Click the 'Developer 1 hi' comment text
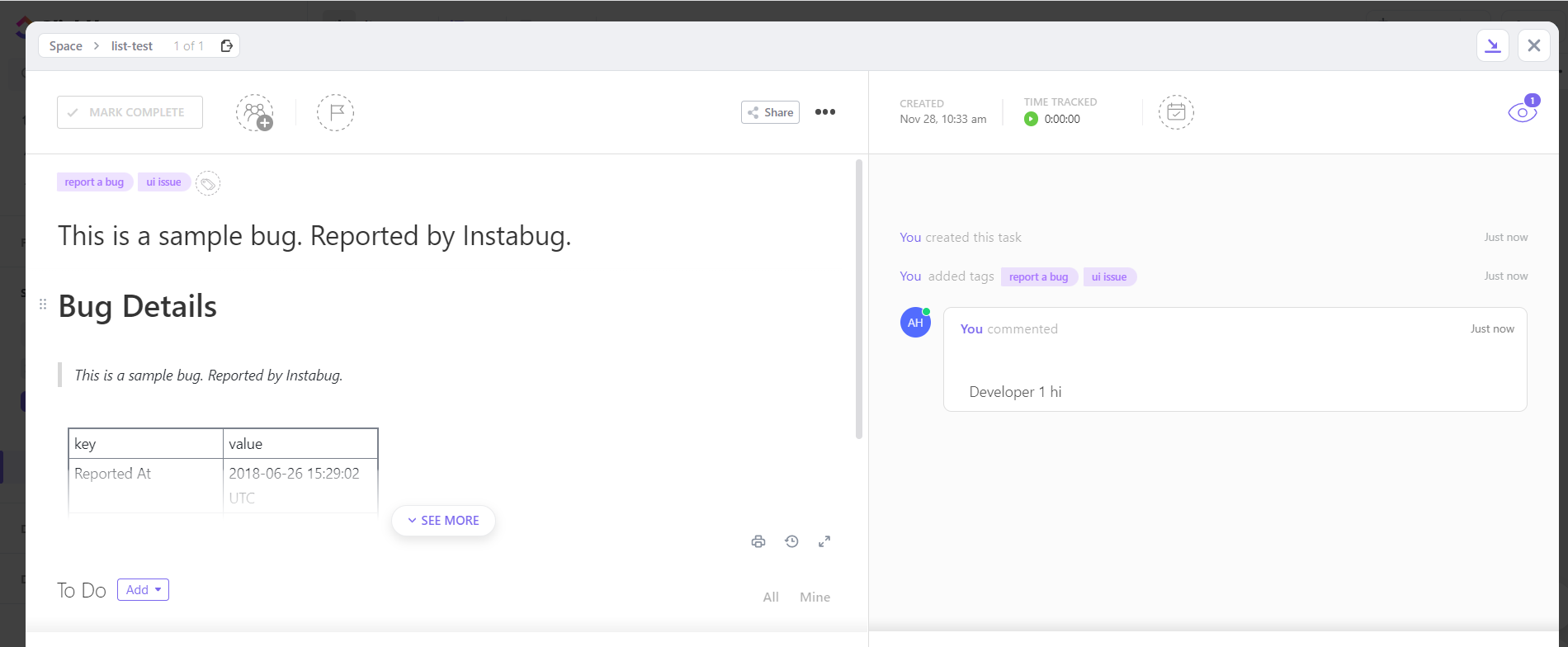The image size is (1568, 647). pyautogui.click(x=1015, y=392)
